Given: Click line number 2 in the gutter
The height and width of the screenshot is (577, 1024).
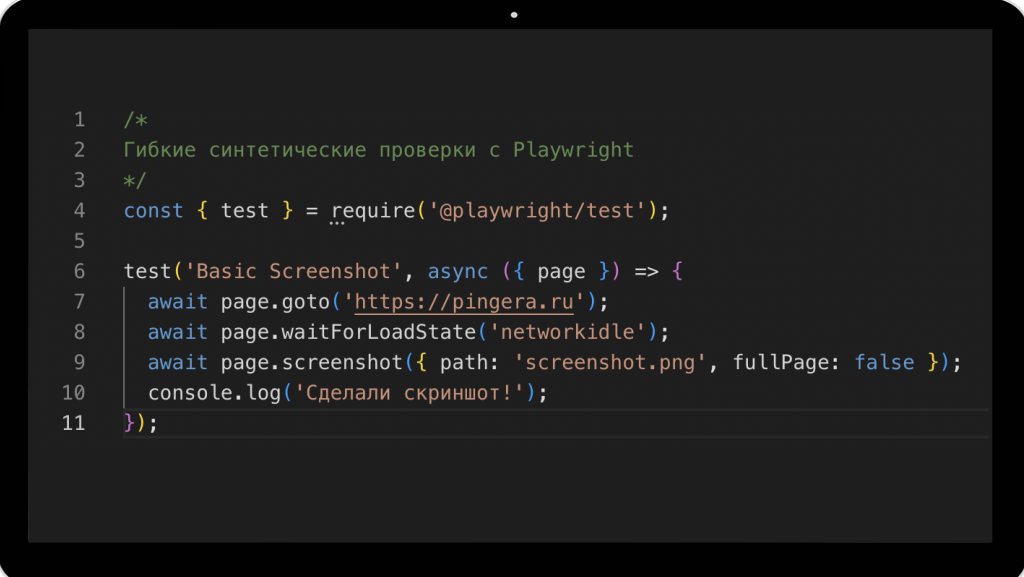Looking at the screenshot, I should coord(79,150).
